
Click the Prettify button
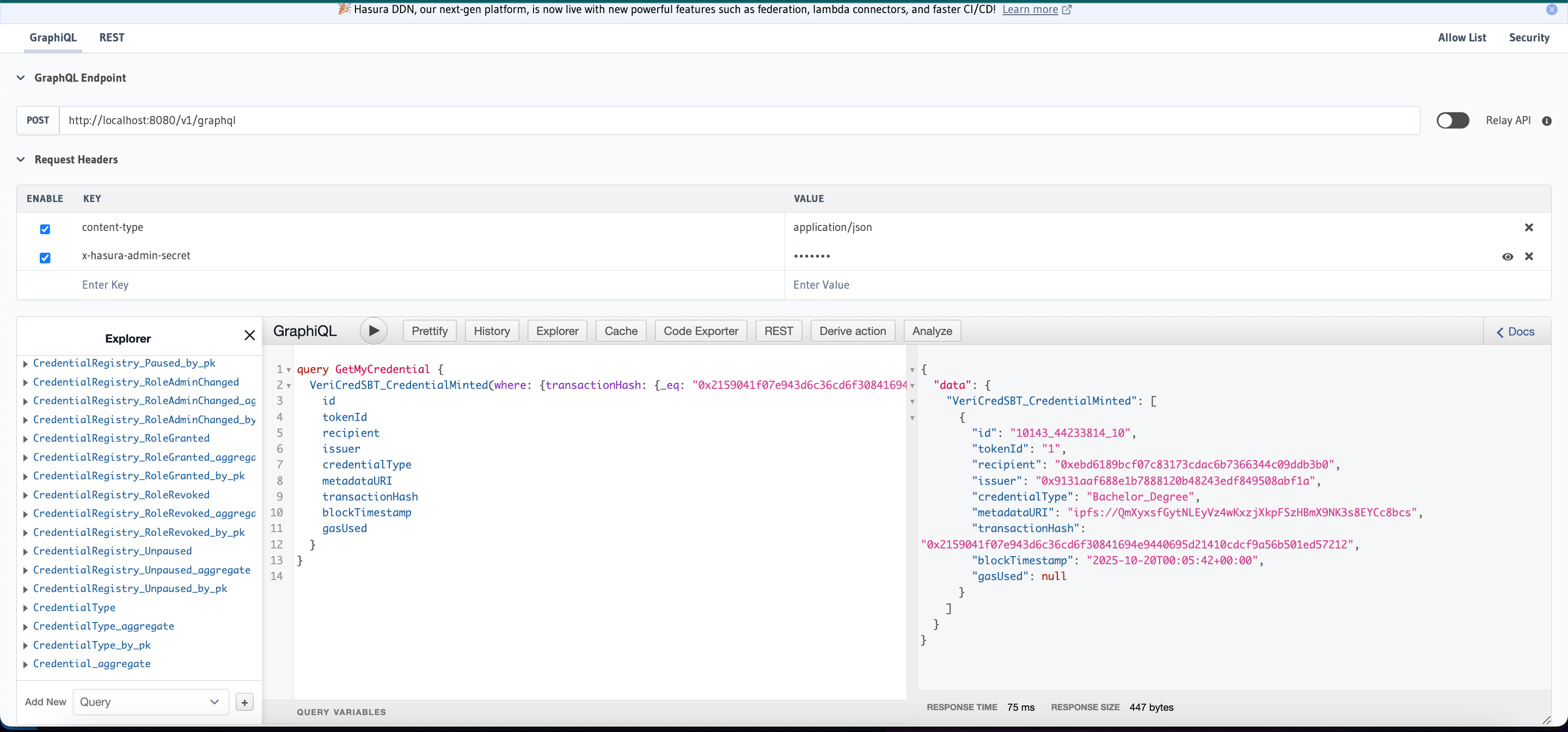(x=429, y=331)
